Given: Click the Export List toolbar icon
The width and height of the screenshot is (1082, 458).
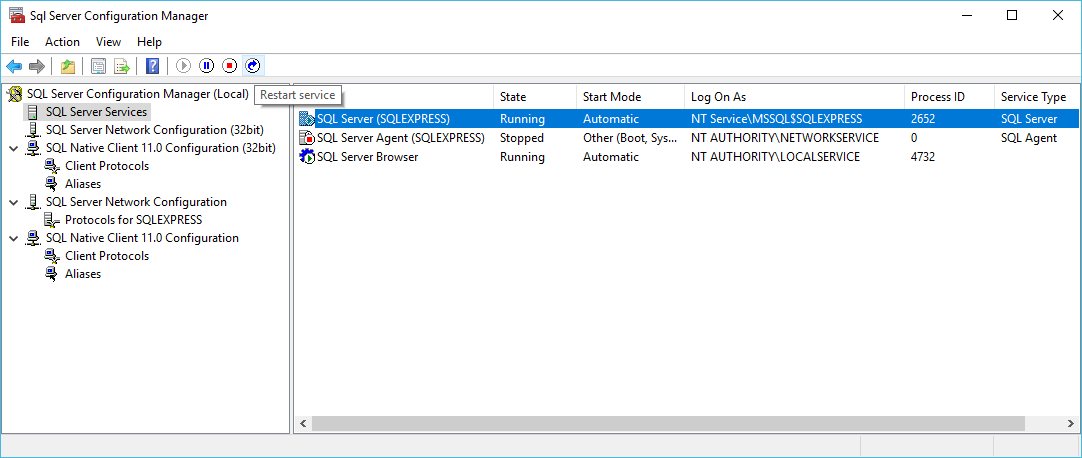Looking at the screenshot, I should point(121,66).
